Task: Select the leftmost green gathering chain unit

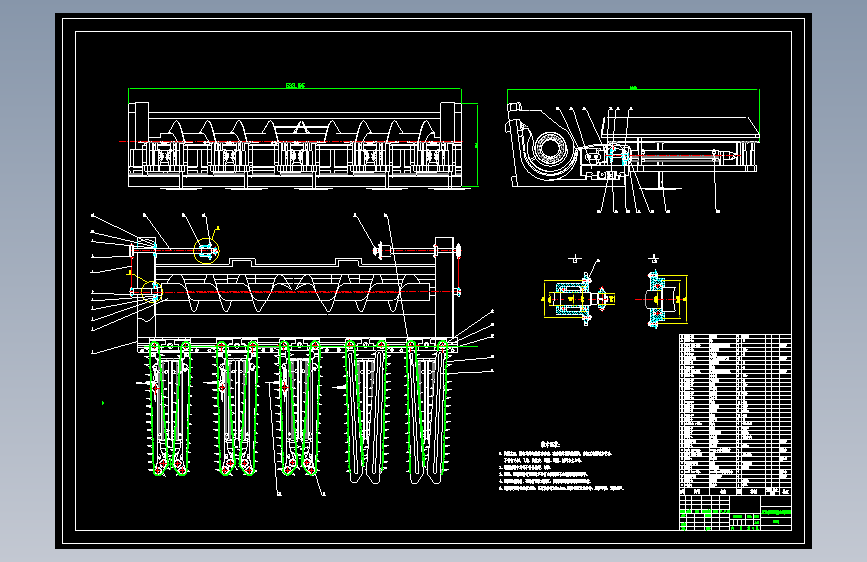Action: click(170, 408)
